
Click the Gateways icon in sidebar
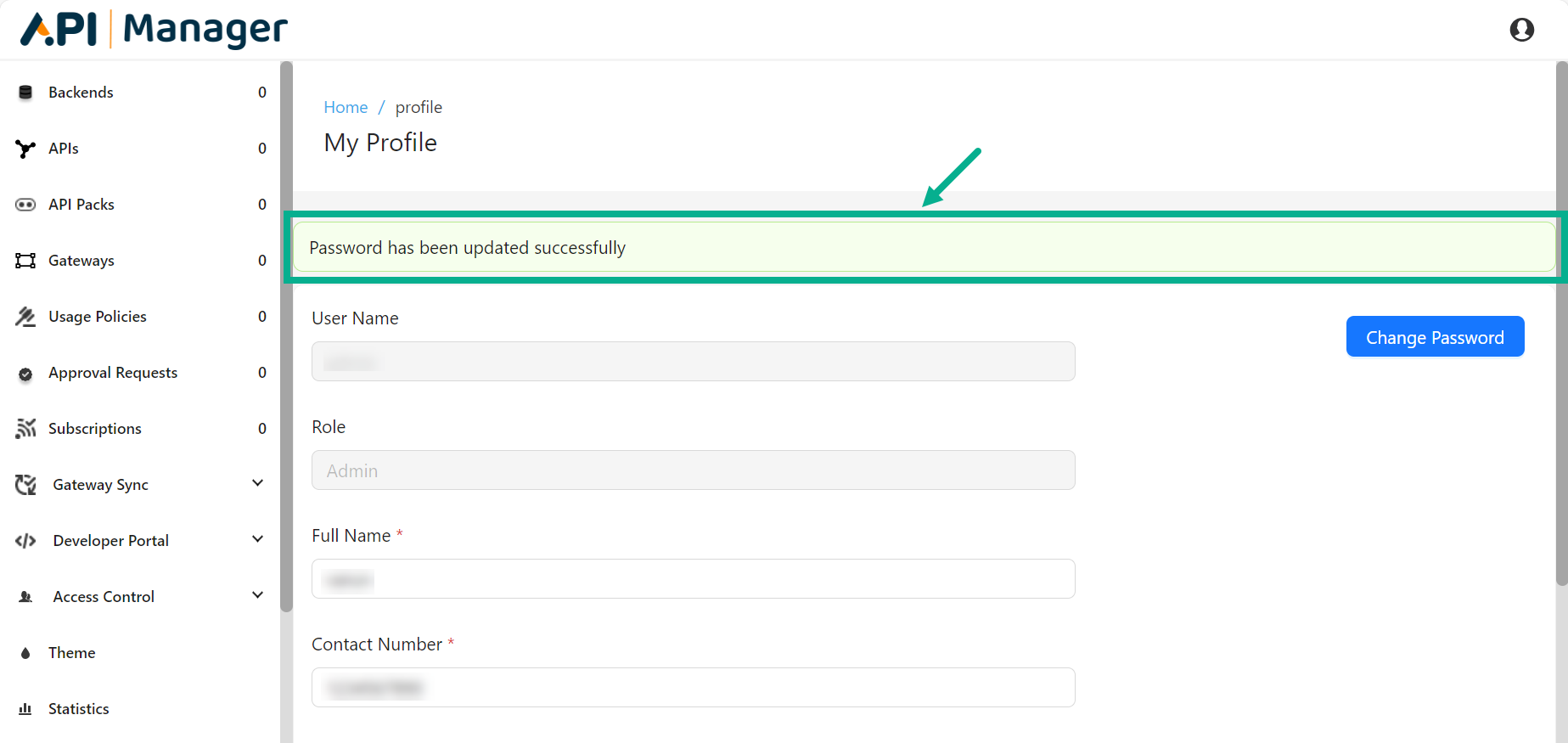25,260
